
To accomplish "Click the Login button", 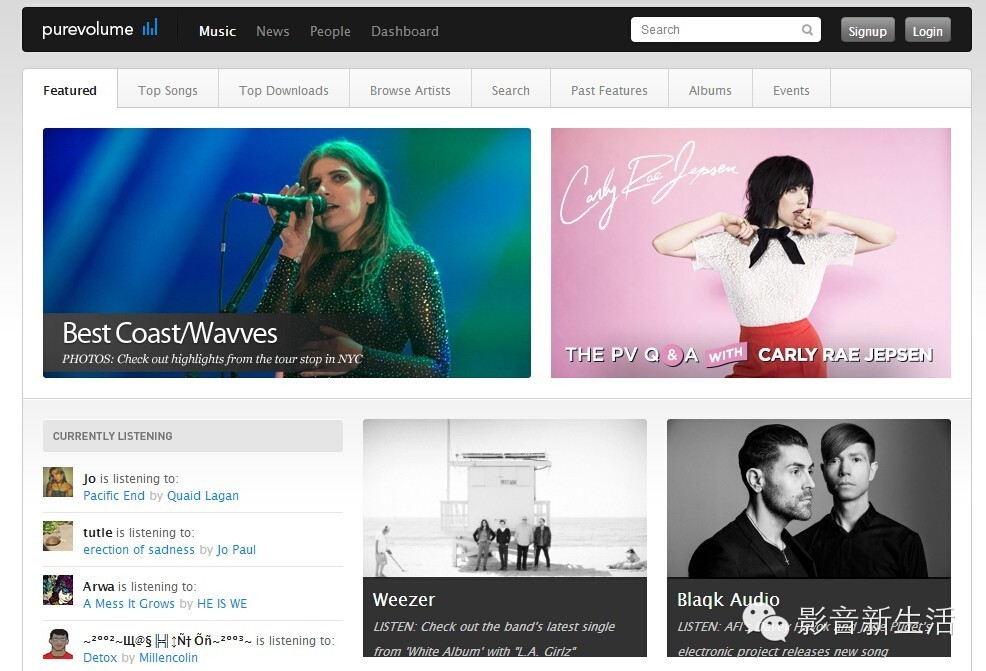I will tap(928, 30).
